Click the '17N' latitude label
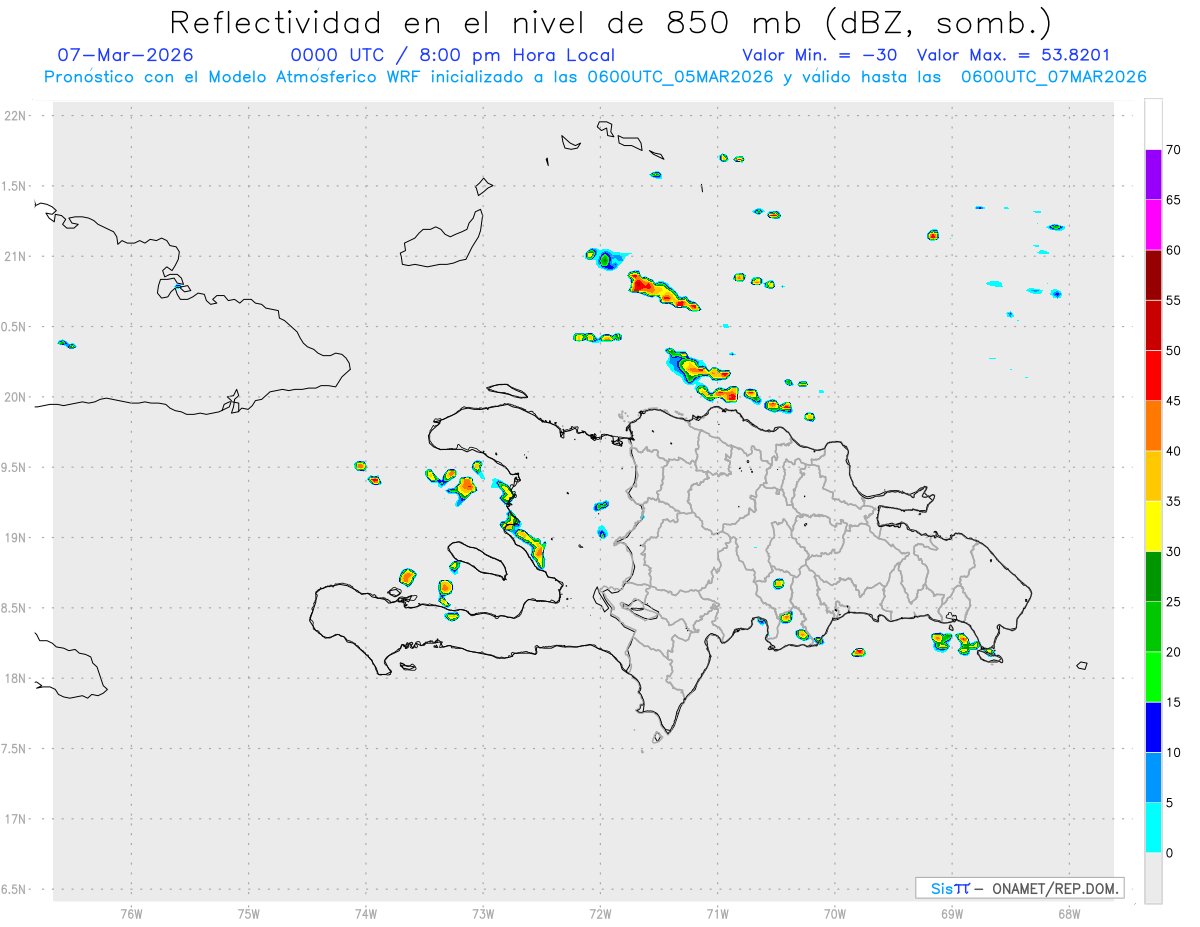The width and height of the screenshot is (1200, 927). 17,819
